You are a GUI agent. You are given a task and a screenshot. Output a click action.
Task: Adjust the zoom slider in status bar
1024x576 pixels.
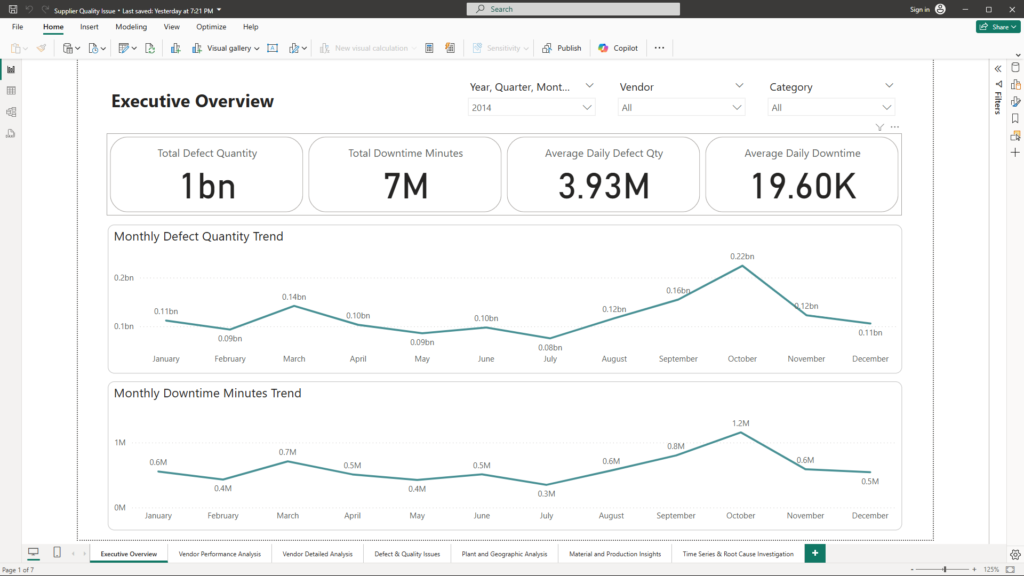pos(944,569)
